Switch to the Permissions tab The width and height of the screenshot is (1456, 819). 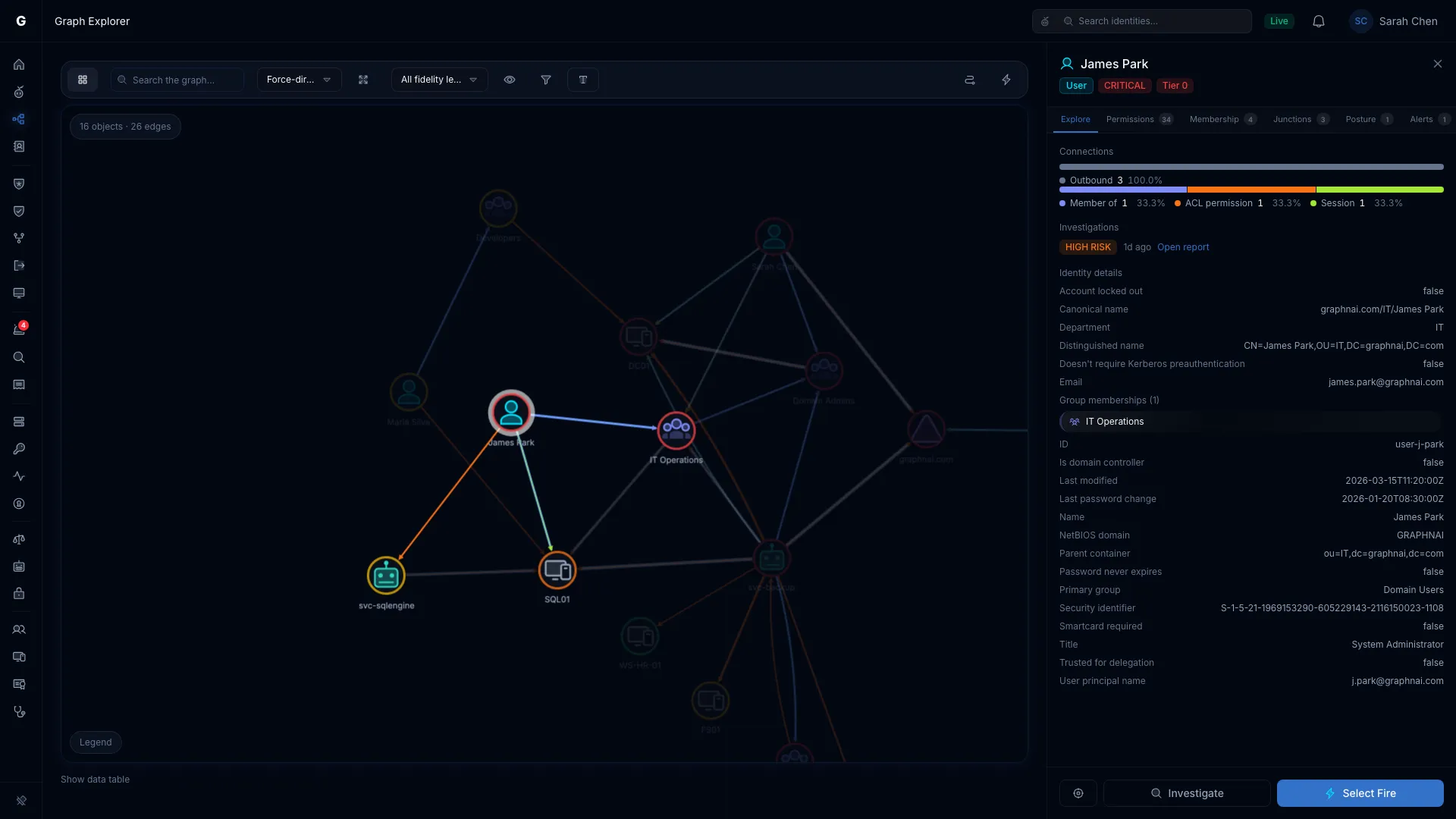[x=1139, y=120]
